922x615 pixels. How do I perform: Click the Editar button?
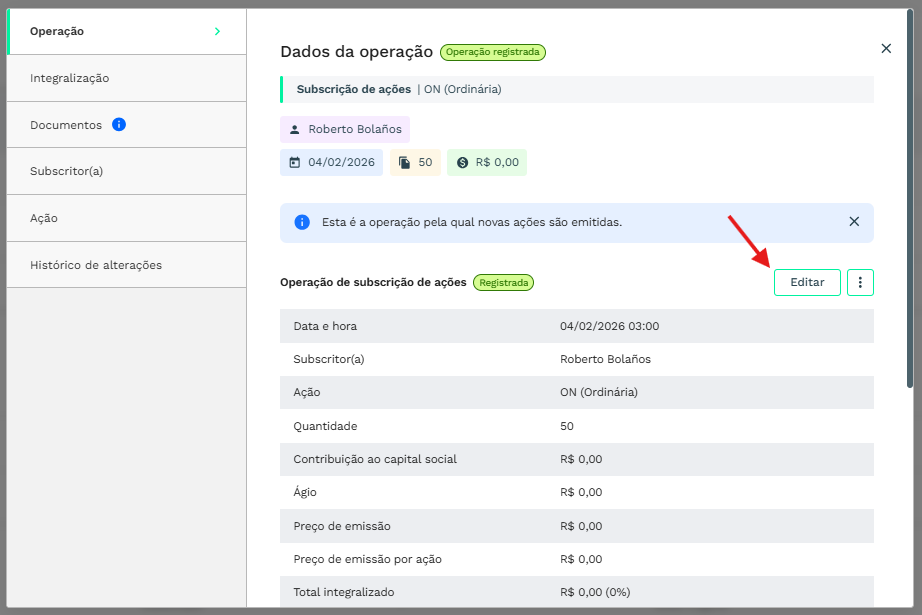807,283
